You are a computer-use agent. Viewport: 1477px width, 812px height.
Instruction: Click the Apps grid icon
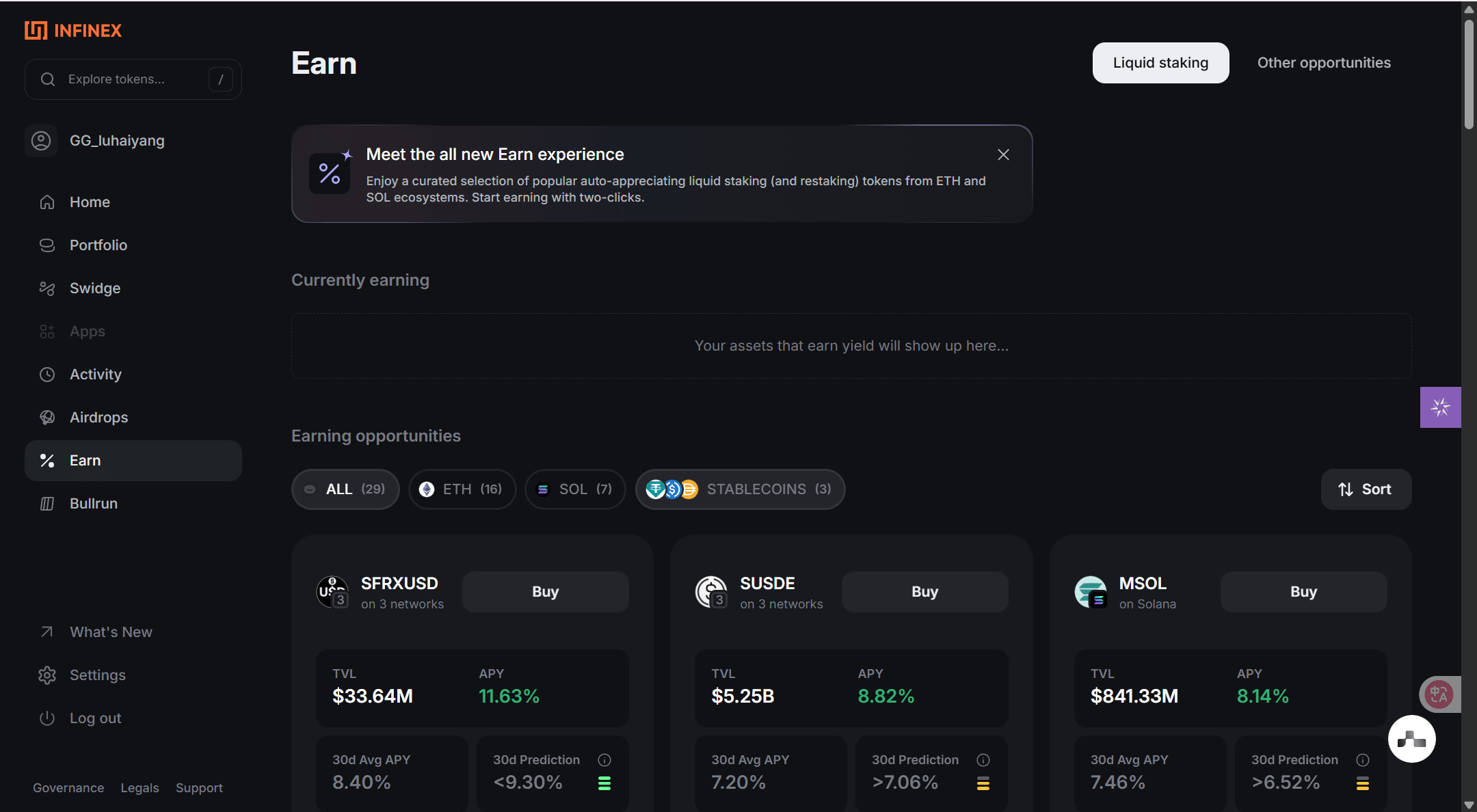[x=47, y=331]
